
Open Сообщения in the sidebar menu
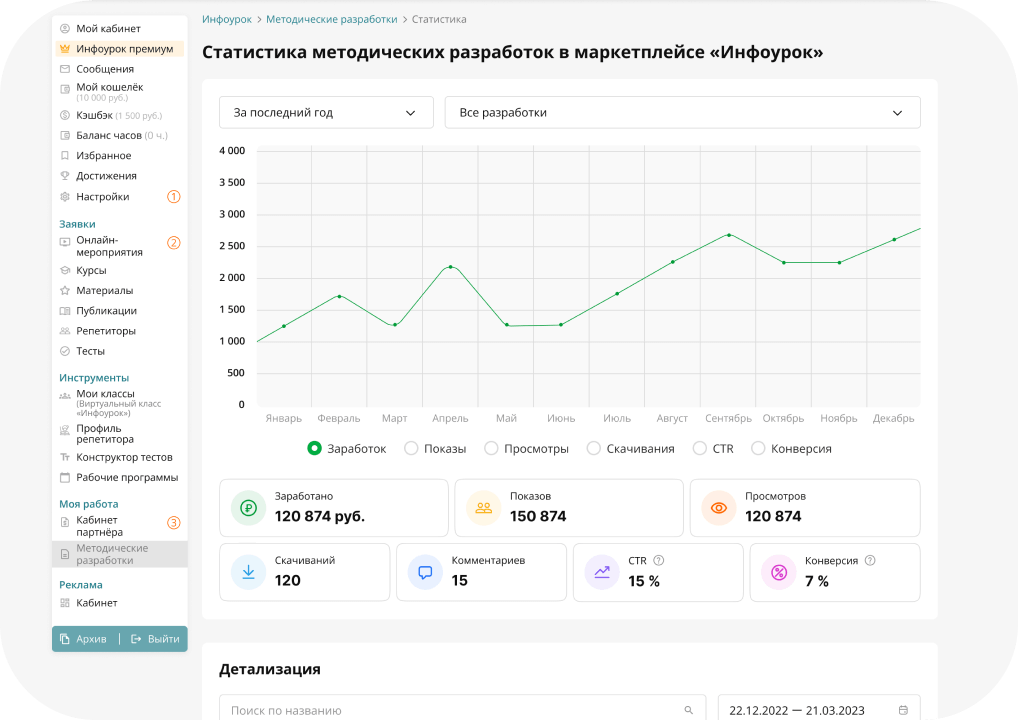click(x=105, y=69)
